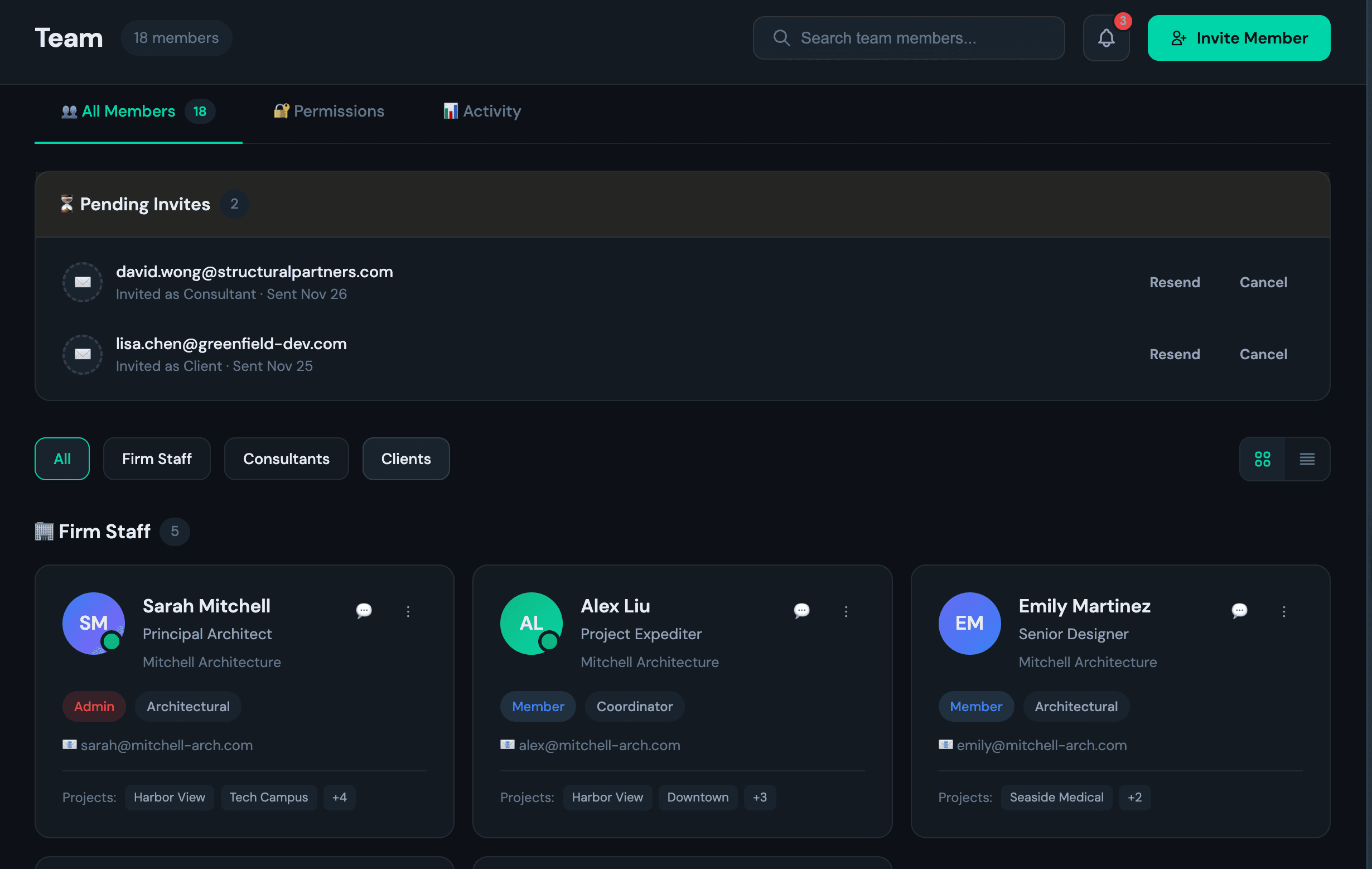Image resolution: width=1372 pixels, height=869 pixels.
Task: Click the Invite Member button
Action: pos(1239,38)
